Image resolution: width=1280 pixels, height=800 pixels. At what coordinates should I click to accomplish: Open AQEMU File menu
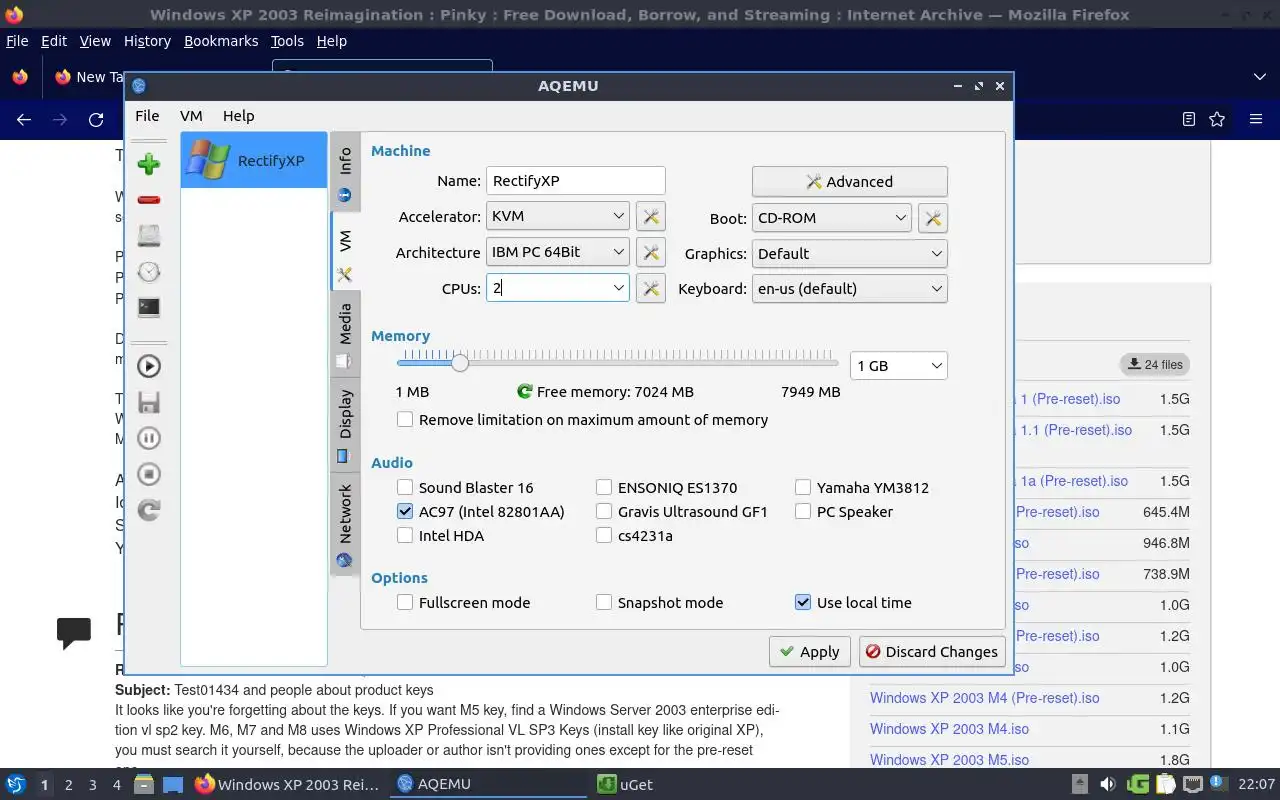coord(147,116)
